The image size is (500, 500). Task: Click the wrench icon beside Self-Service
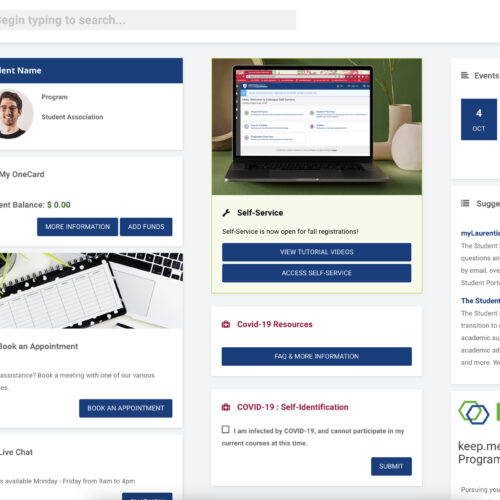click(226, 213)
